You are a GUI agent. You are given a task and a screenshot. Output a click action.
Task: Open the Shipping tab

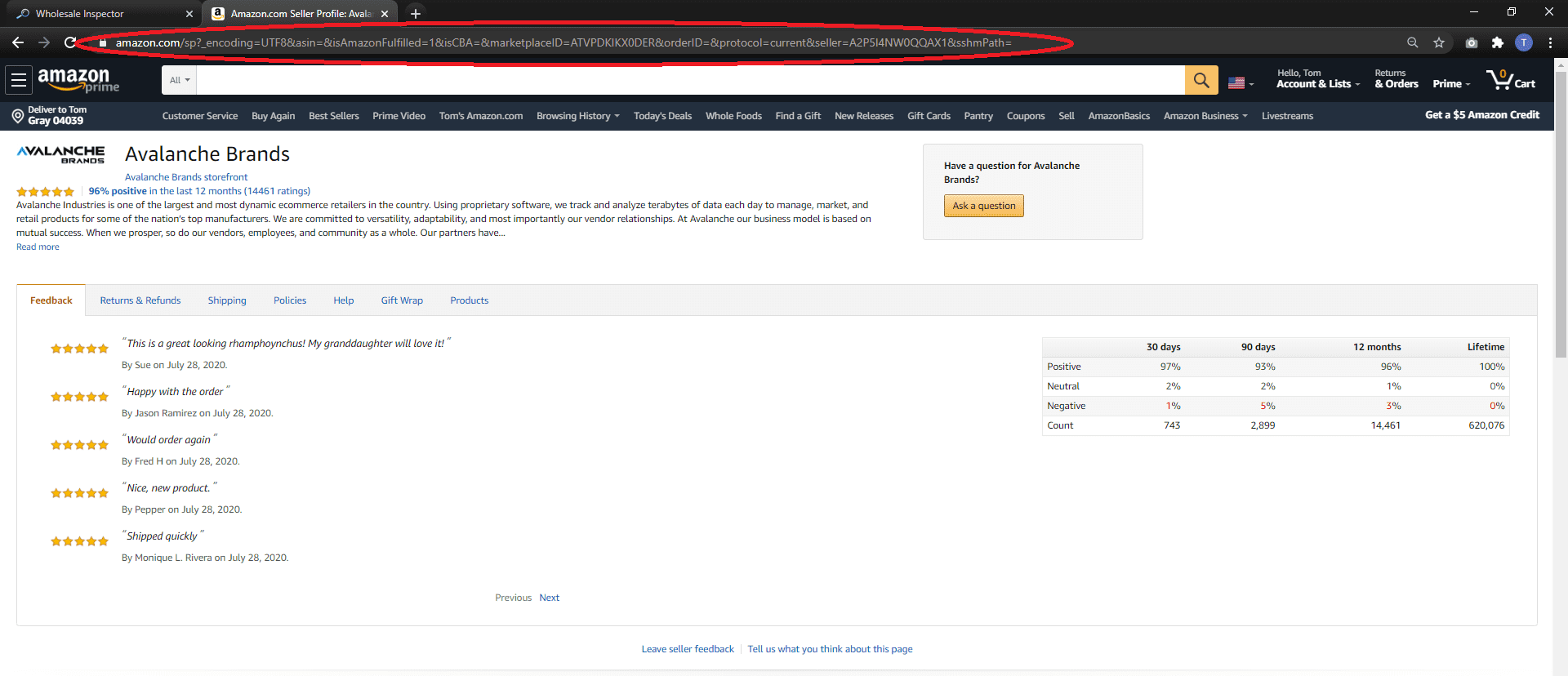(x=227, y=300)
